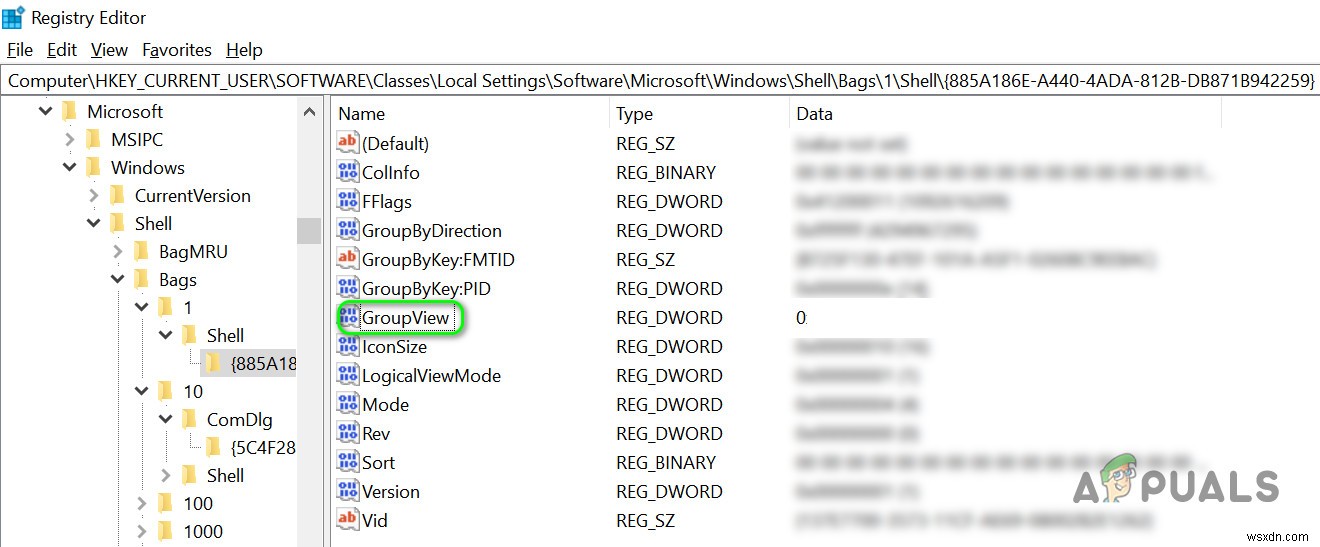1320x547 pixels.
Task: Click REG_BINARY type in ColInfo row
Action: (666, 172)
